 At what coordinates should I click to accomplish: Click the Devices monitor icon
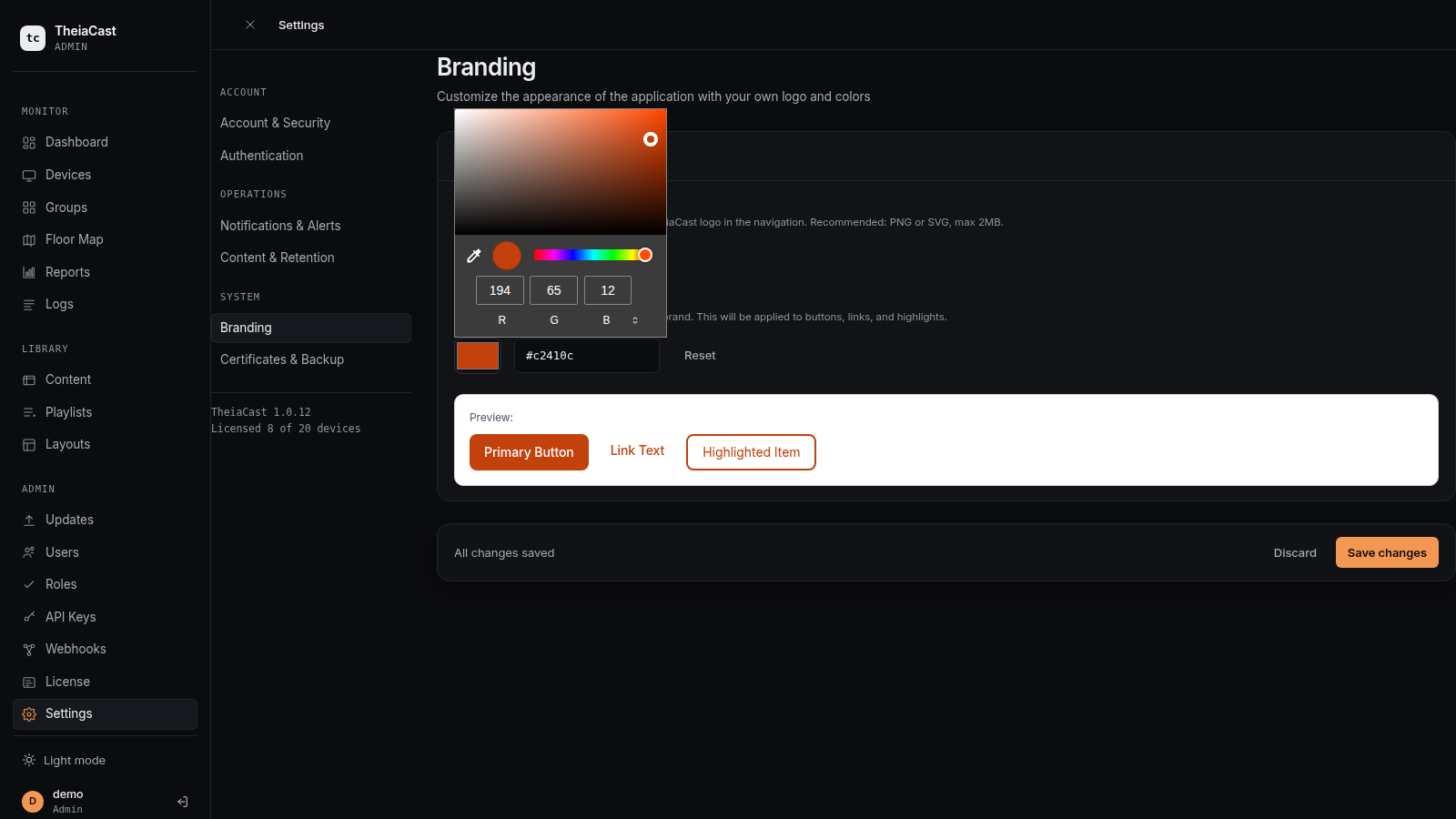29,176
